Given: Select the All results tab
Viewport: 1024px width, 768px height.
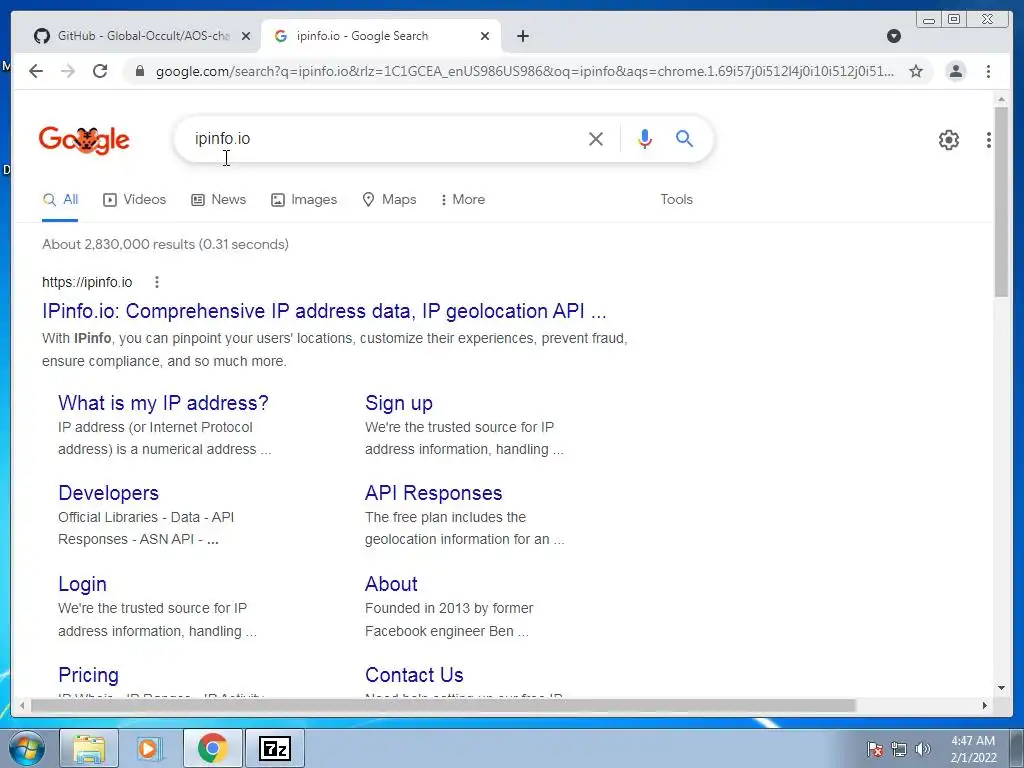Looking at the screenshot, I should click(60, 200).
